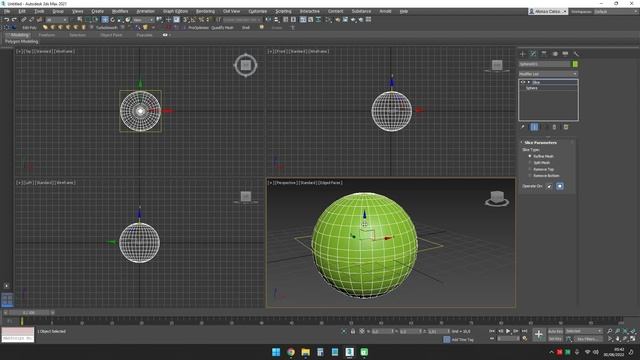This screenshot has width=640, height=360.
Task: Click the Key Filters icon beside Set Key
Action: (569, 339)
